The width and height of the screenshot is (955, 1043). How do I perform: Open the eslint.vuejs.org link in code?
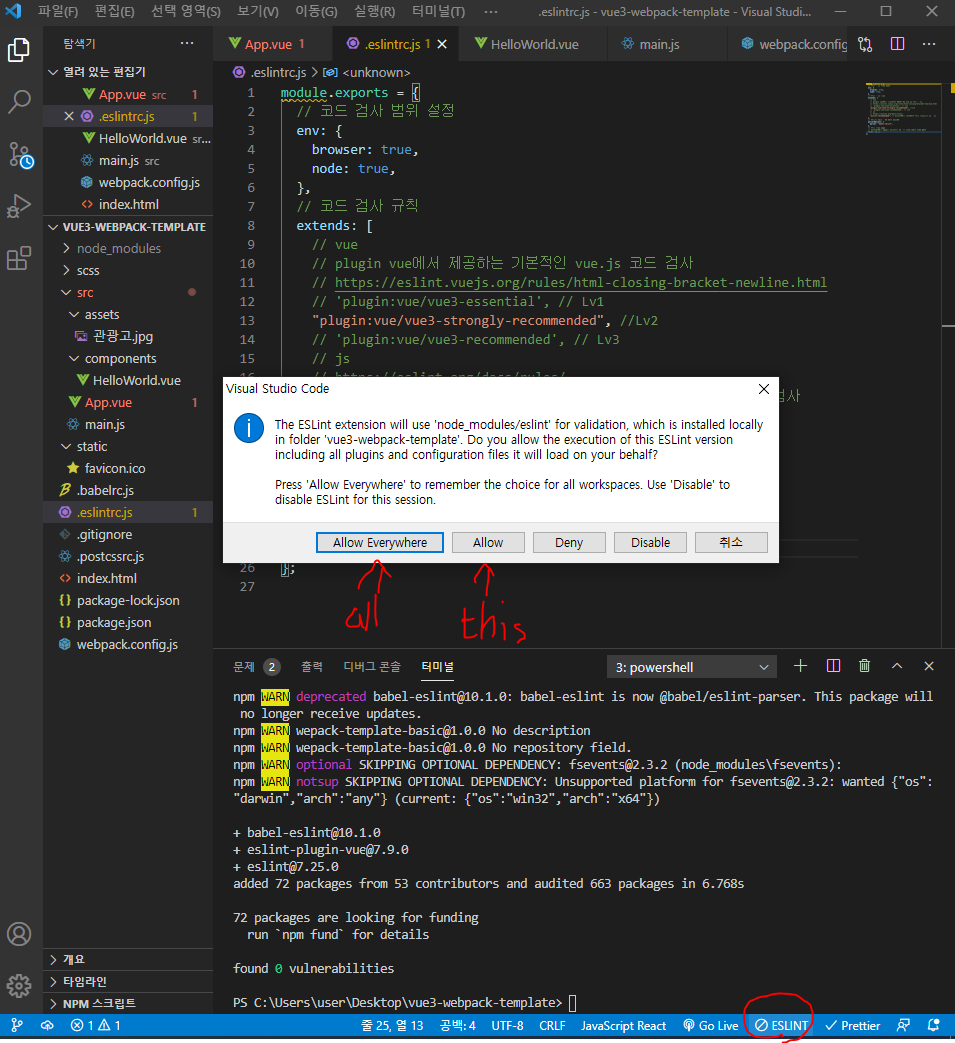[x=581, y=282]
